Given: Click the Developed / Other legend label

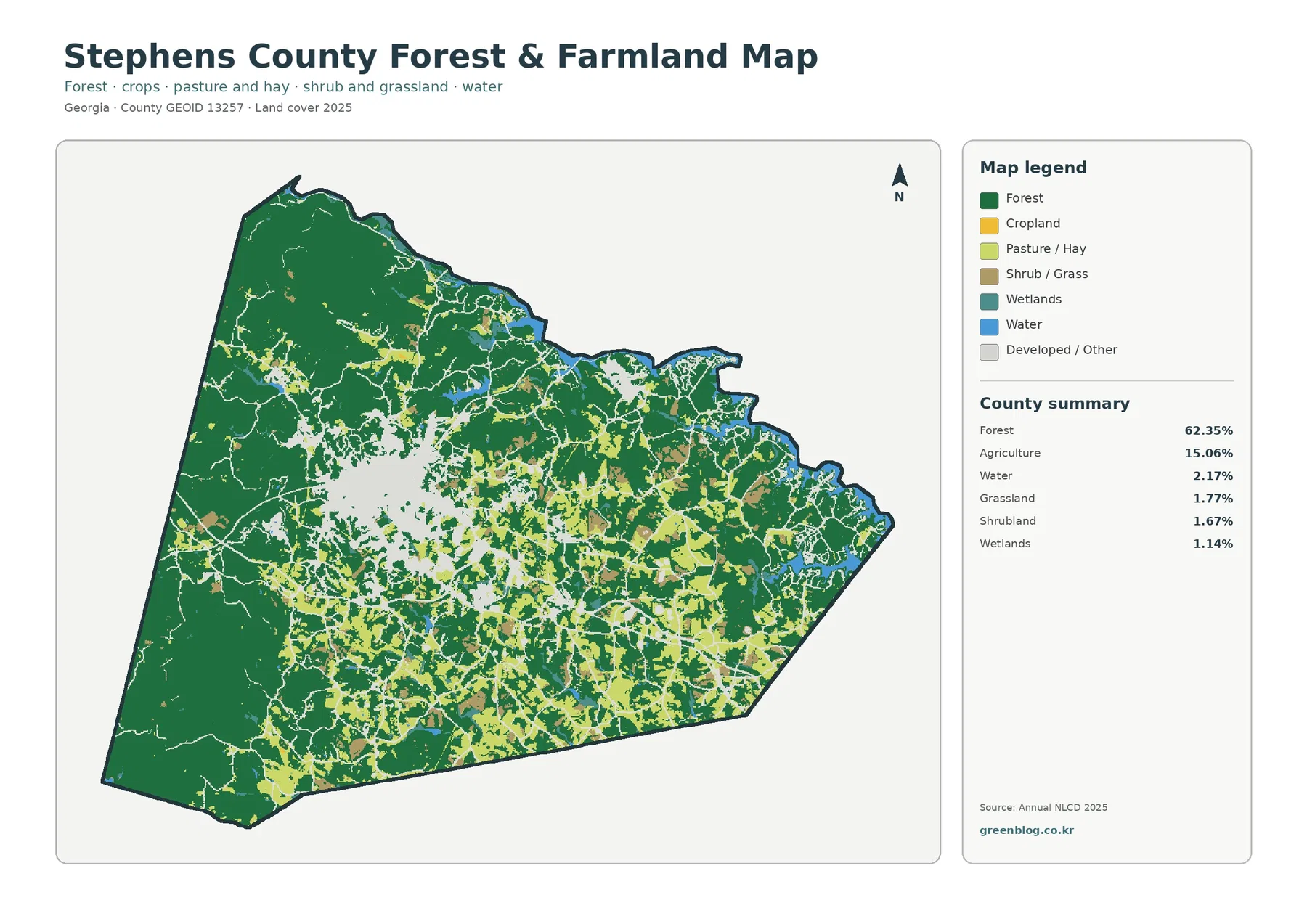Looking at the screenshot, I should [1061, 350].
